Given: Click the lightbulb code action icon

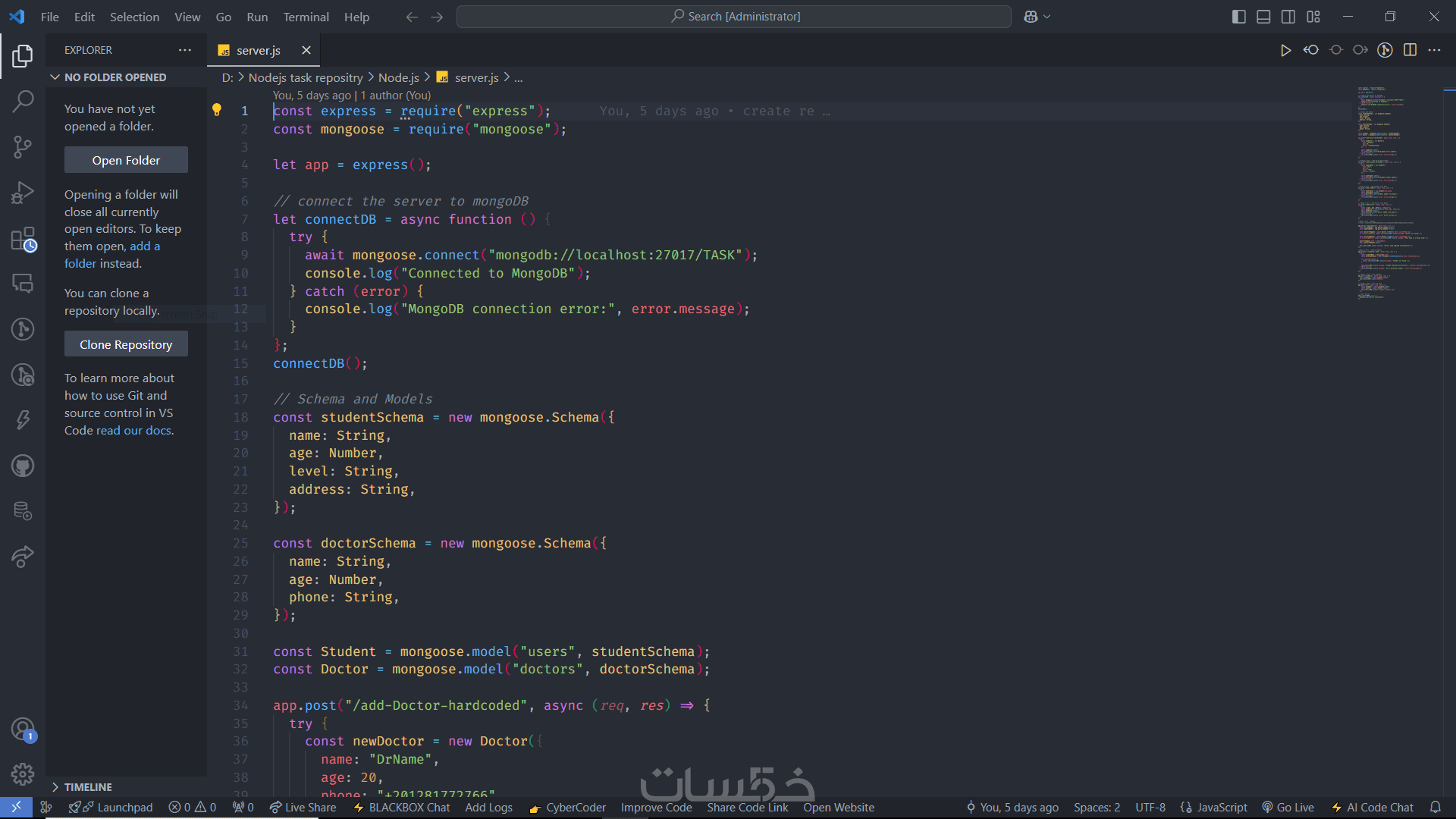Looking at the screenshot, I should (217, 111).
